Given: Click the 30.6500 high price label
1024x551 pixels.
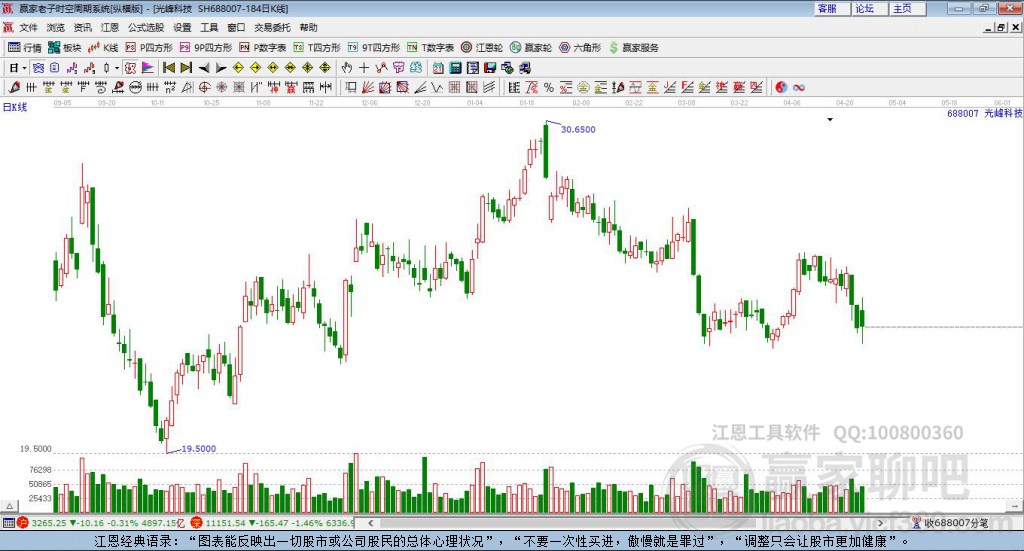Looking at the screenshot, I should pyautogui.click(x=578, y=129).
